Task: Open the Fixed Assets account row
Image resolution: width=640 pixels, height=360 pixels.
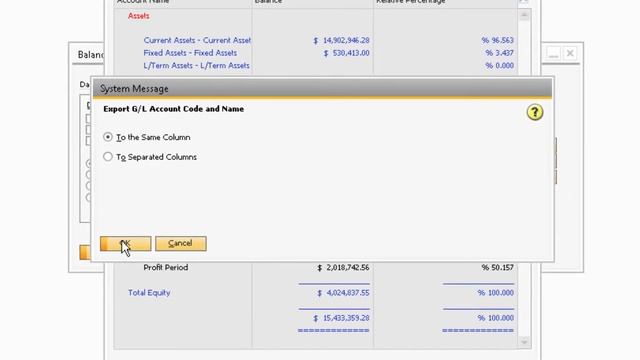Action: point(190,53)
